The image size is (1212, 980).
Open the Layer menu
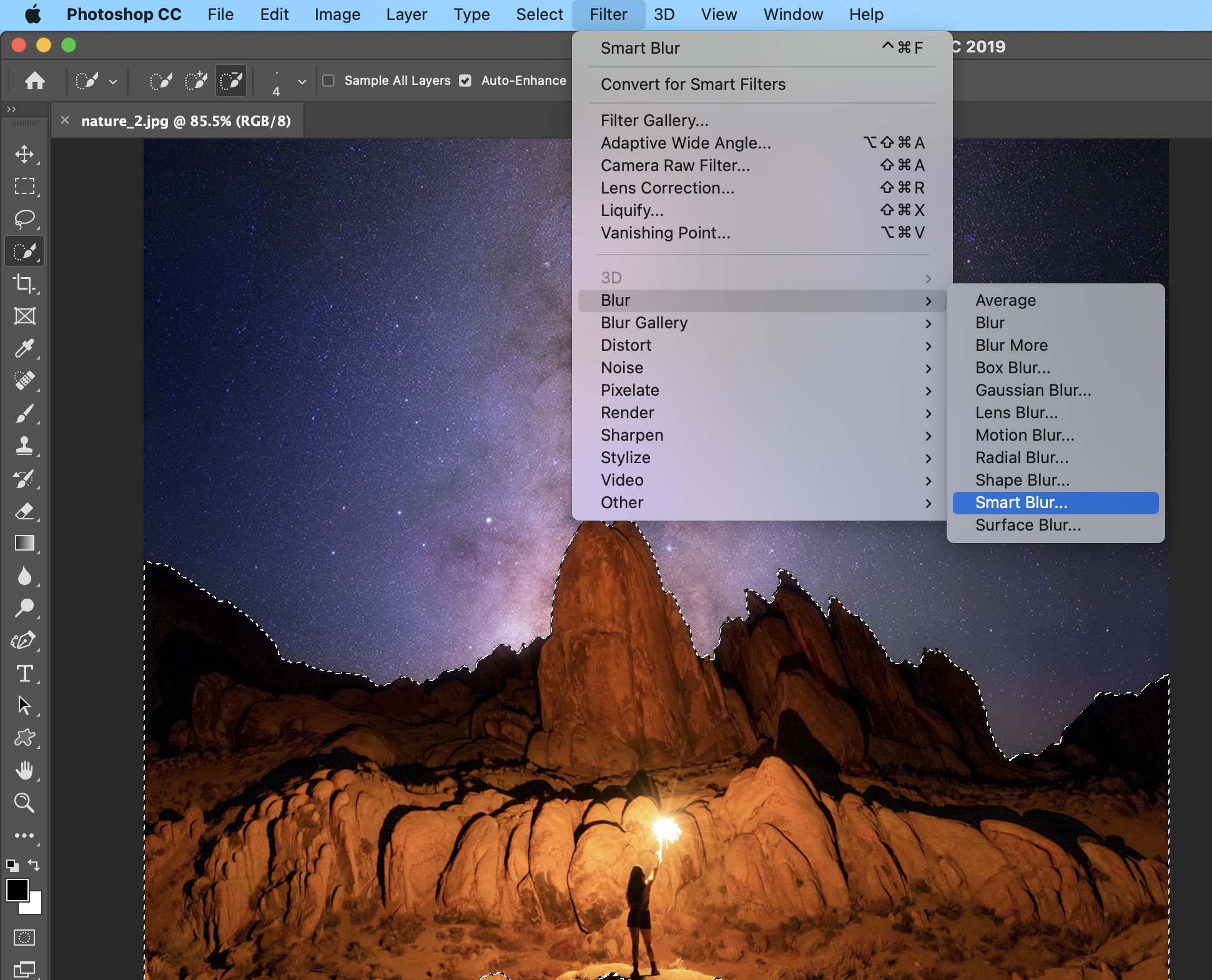[x=406, y=14]
